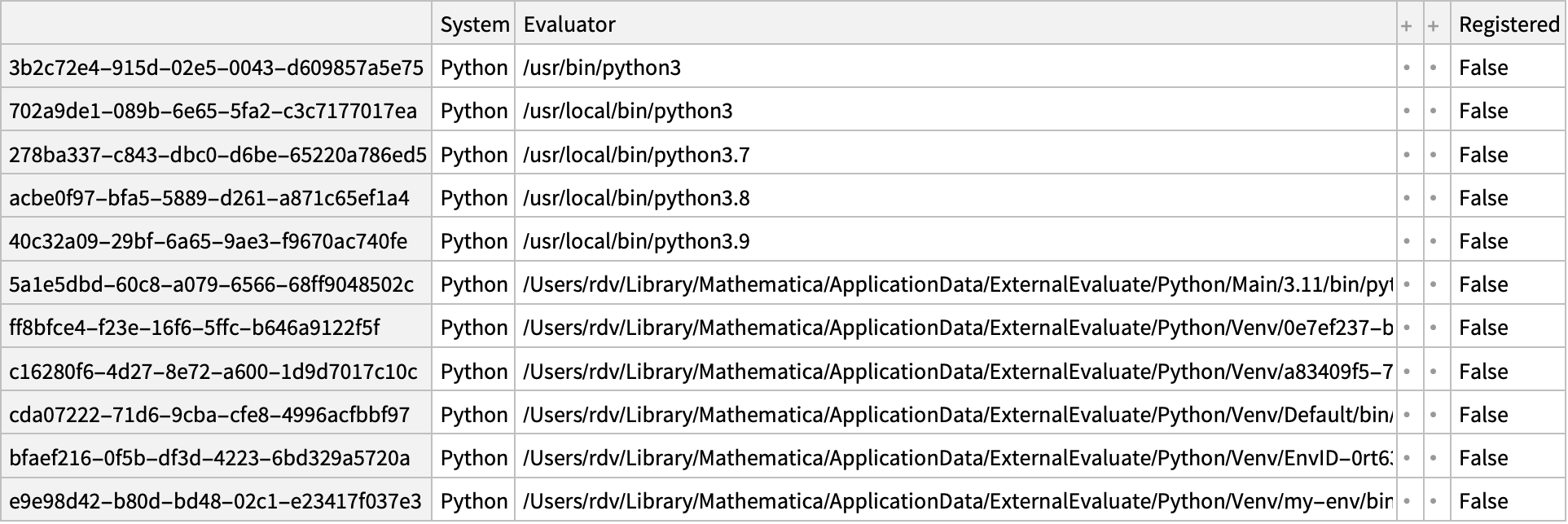This screenshot has height=524, width=1568.
Task: Click the Evaluator column header
Action: coord(569,24)
